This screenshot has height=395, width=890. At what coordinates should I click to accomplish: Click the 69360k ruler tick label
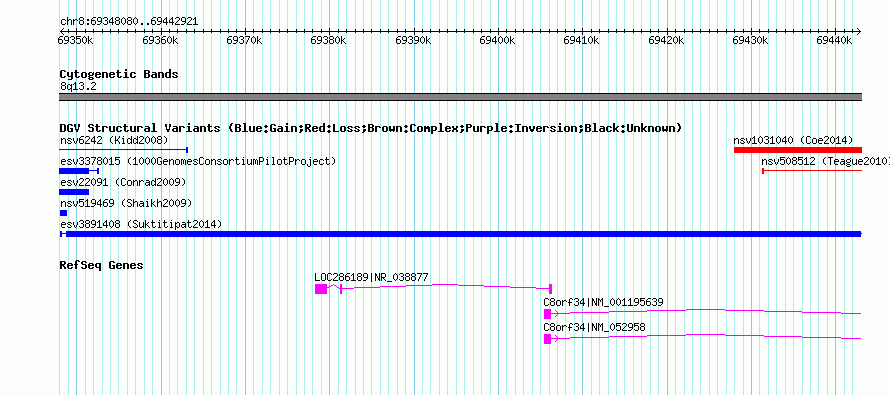tap(161, 40)
